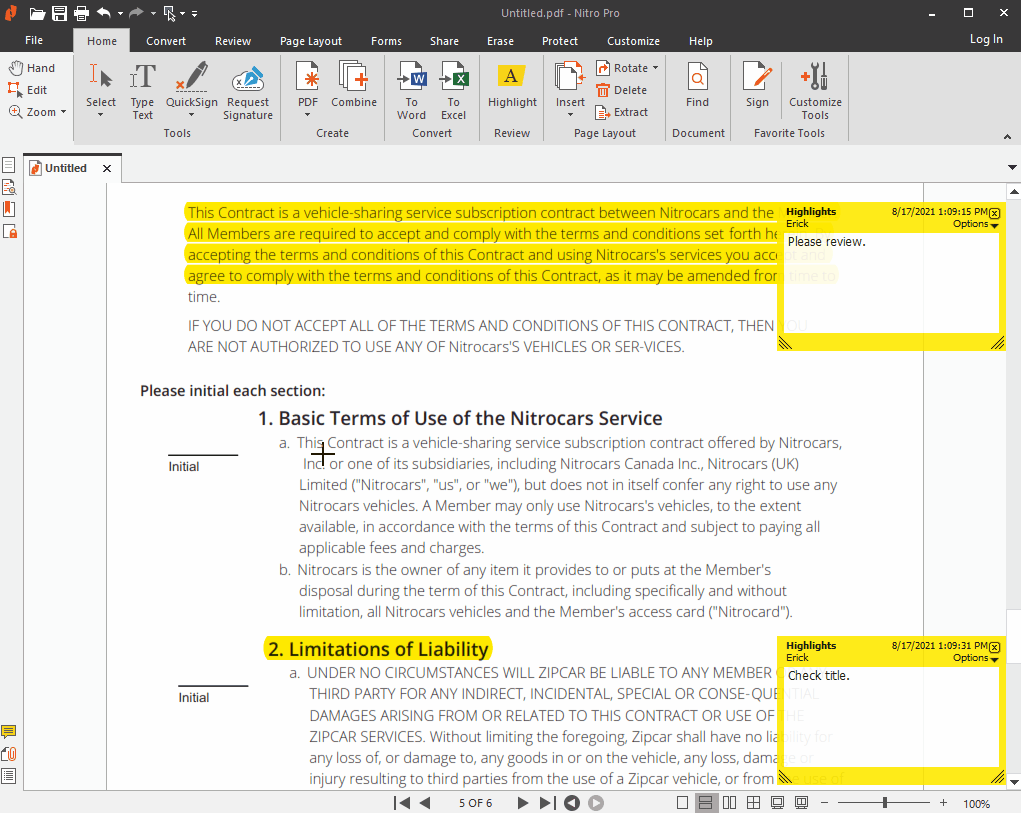Go to next page

click(522, 803)
